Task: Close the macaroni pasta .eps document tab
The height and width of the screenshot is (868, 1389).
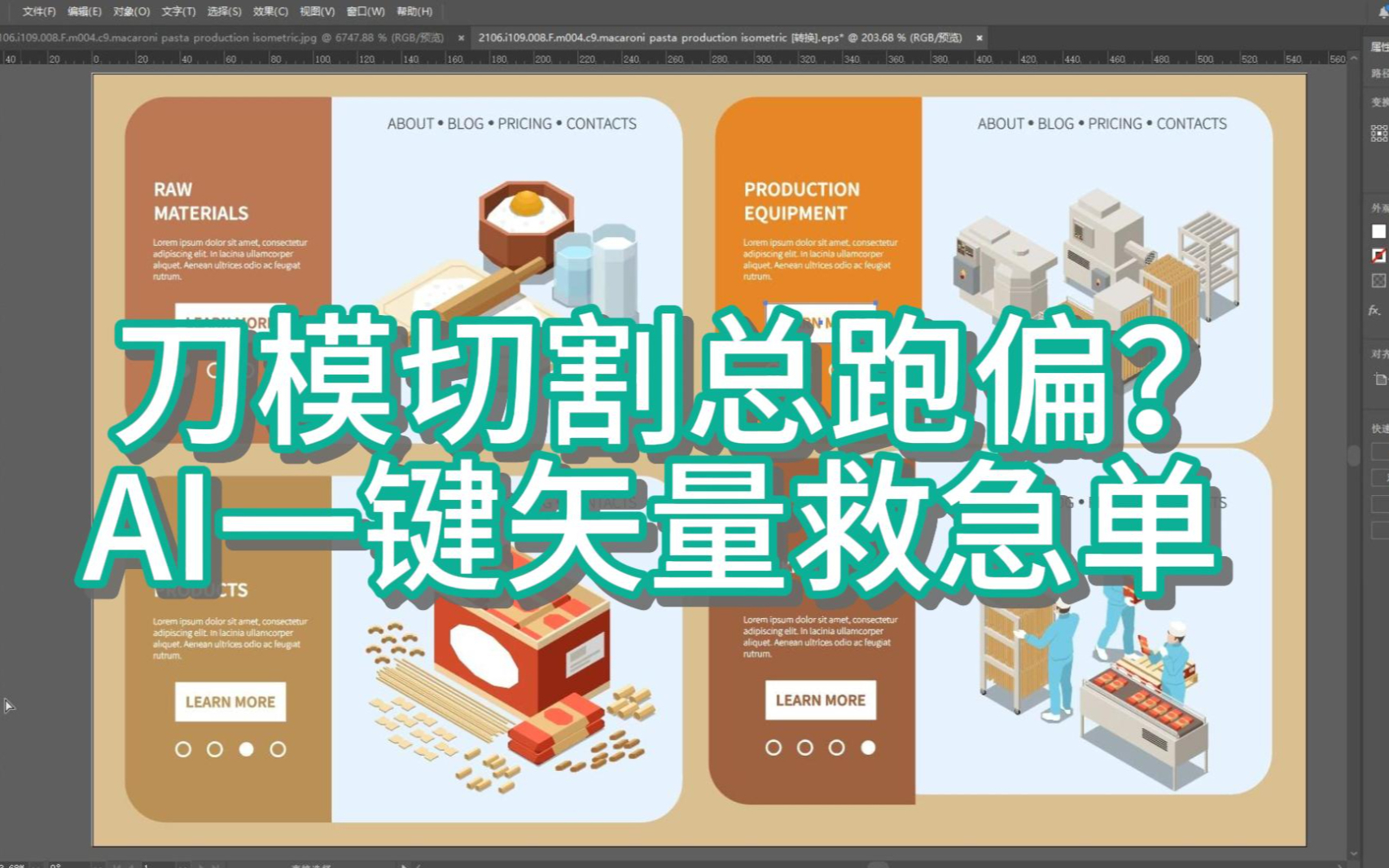Action: click(979, 38)
